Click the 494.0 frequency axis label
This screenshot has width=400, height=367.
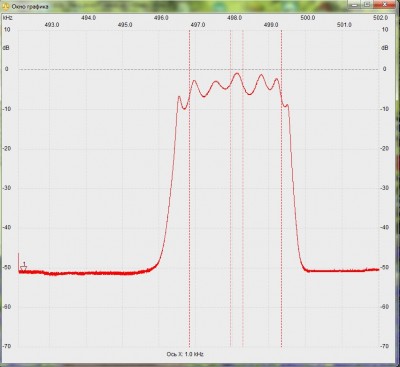tap(89, 18)
